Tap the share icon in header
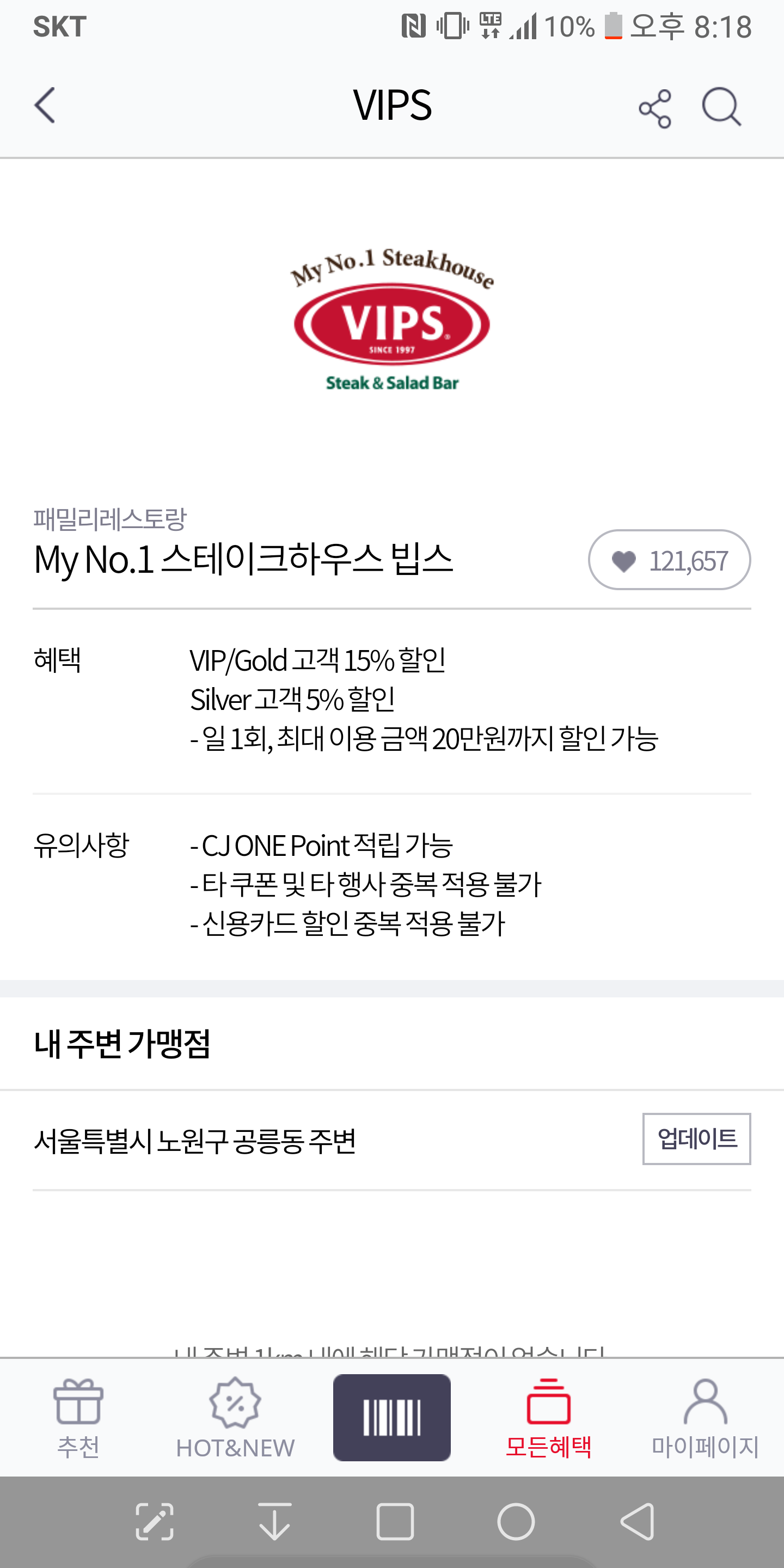Screen dimensions: 784x1568 coord(655,108)
